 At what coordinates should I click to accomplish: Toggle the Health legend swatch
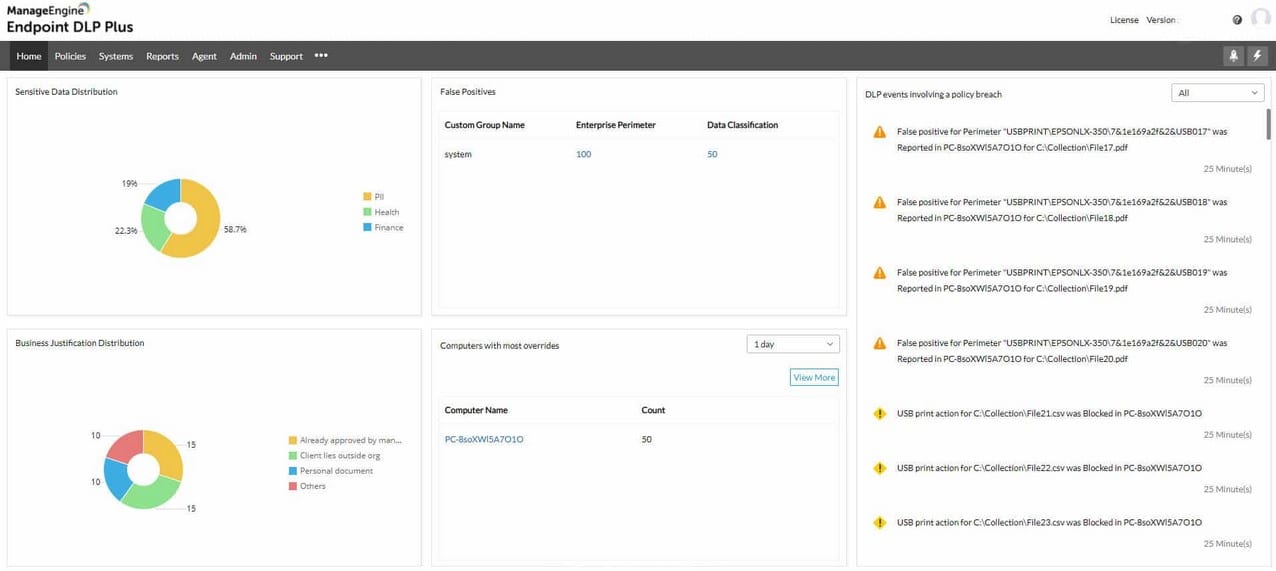[367, 212]
